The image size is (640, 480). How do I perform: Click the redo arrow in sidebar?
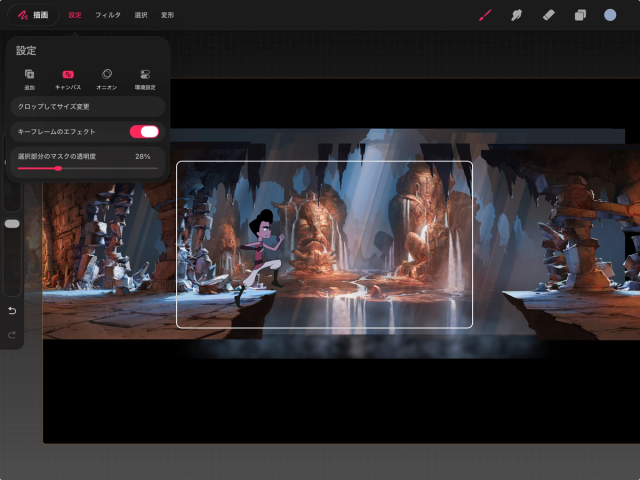click(x=12, y=333)
